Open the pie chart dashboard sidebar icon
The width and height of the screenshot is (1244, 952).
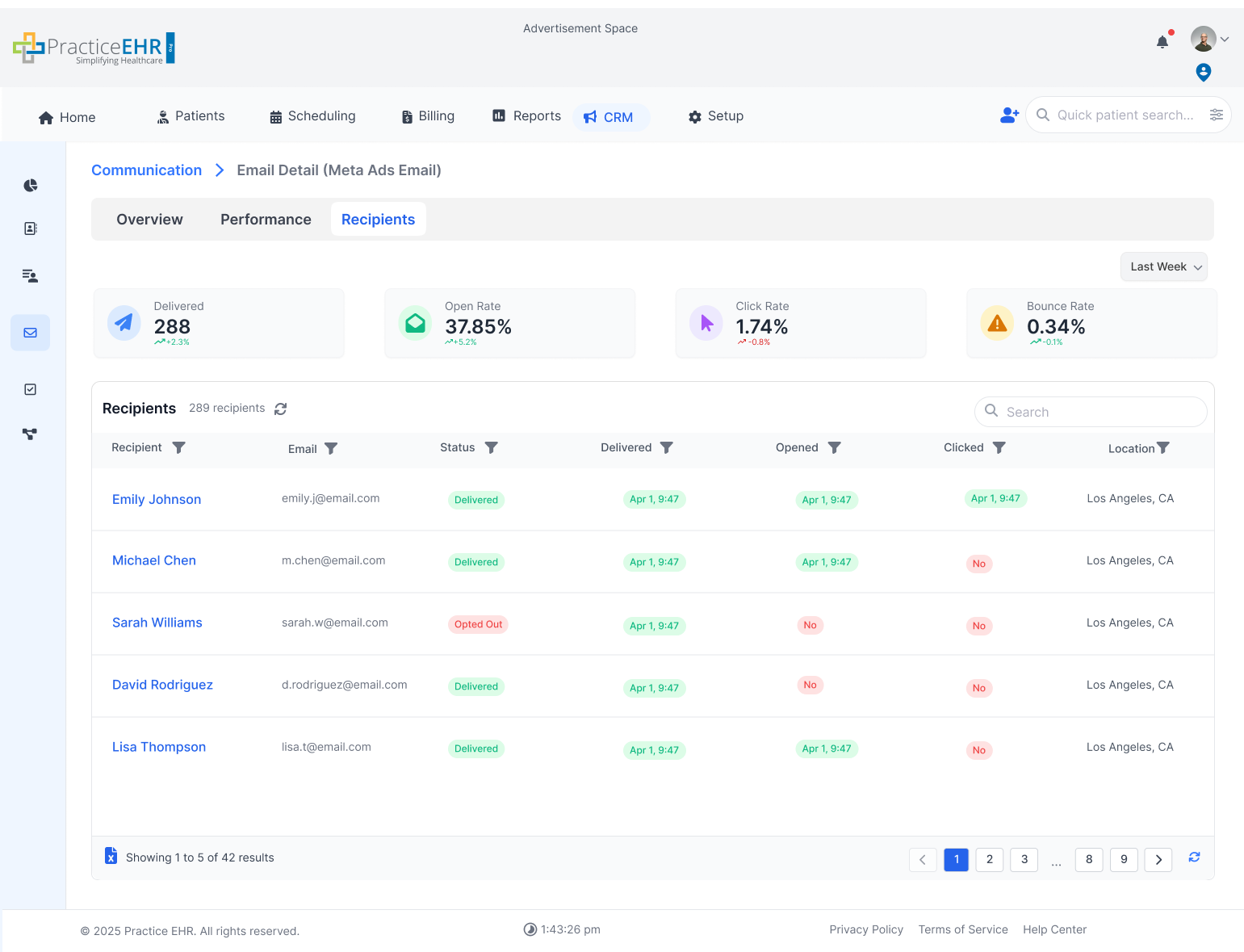tap(31, 186)
